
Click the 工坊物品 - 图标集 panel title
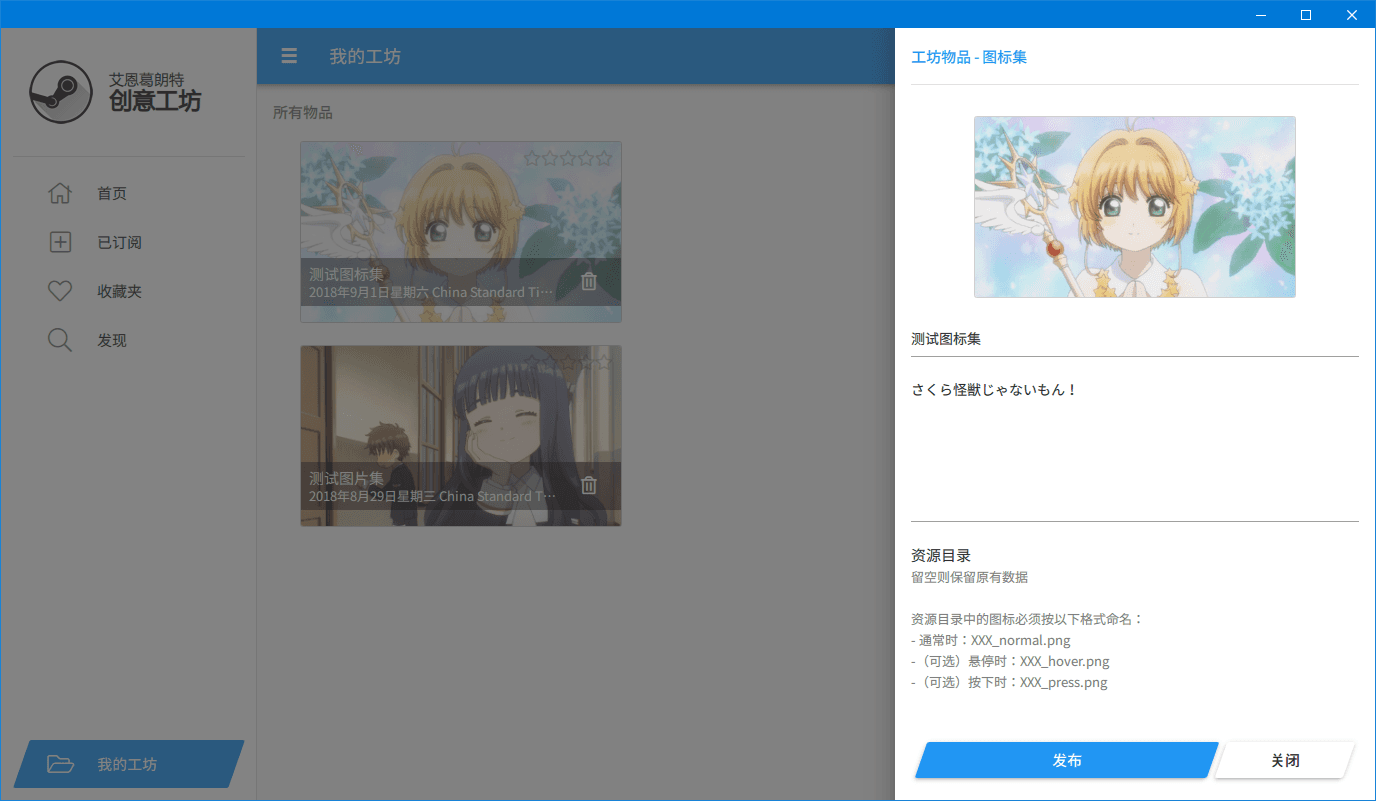(x=969, y=57)
